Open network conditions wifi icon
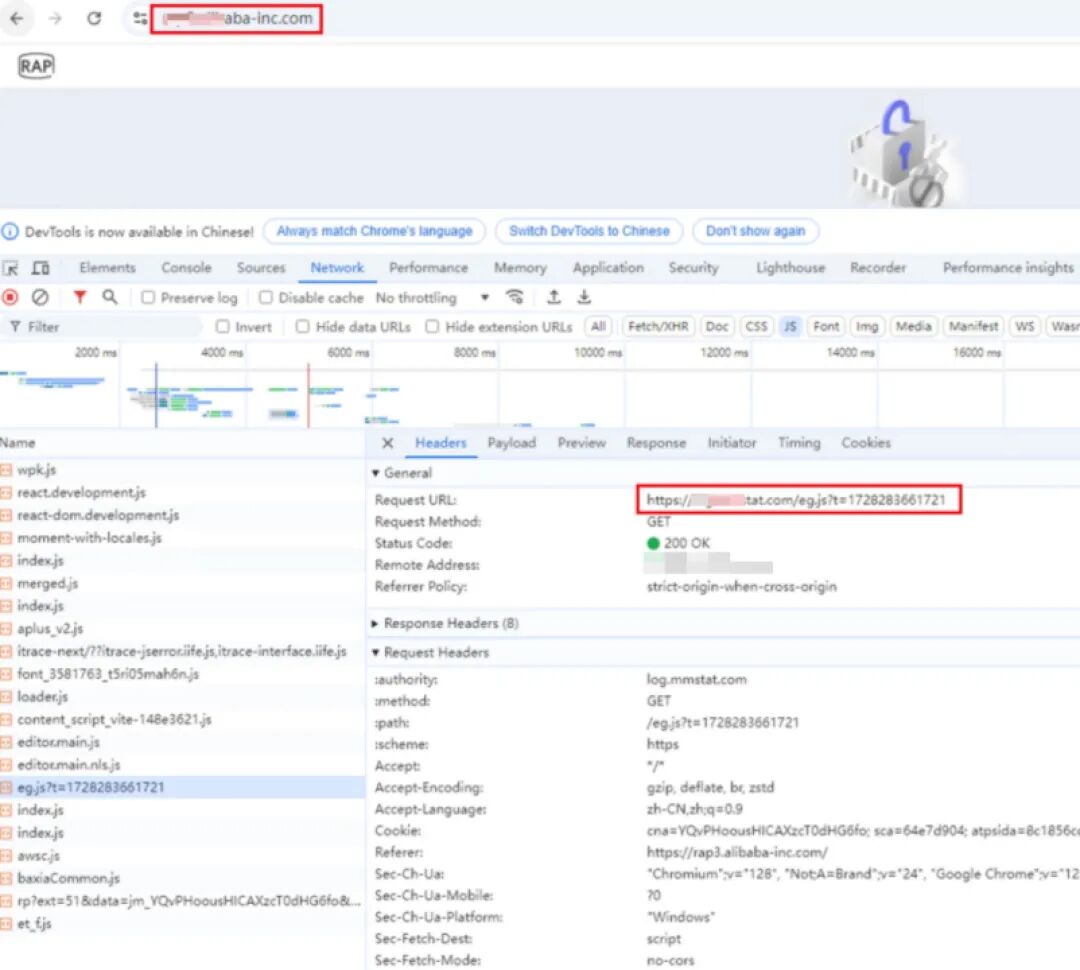1080x970 pixels. [515, 298]
